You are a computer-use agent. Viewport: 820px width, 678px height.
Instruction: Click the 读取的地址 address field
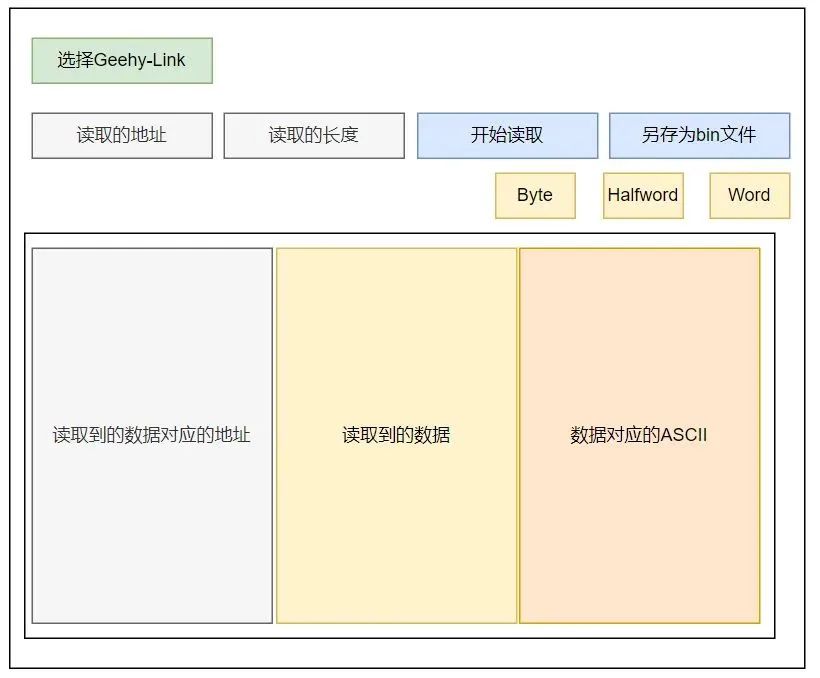click(x=122, y=135)
